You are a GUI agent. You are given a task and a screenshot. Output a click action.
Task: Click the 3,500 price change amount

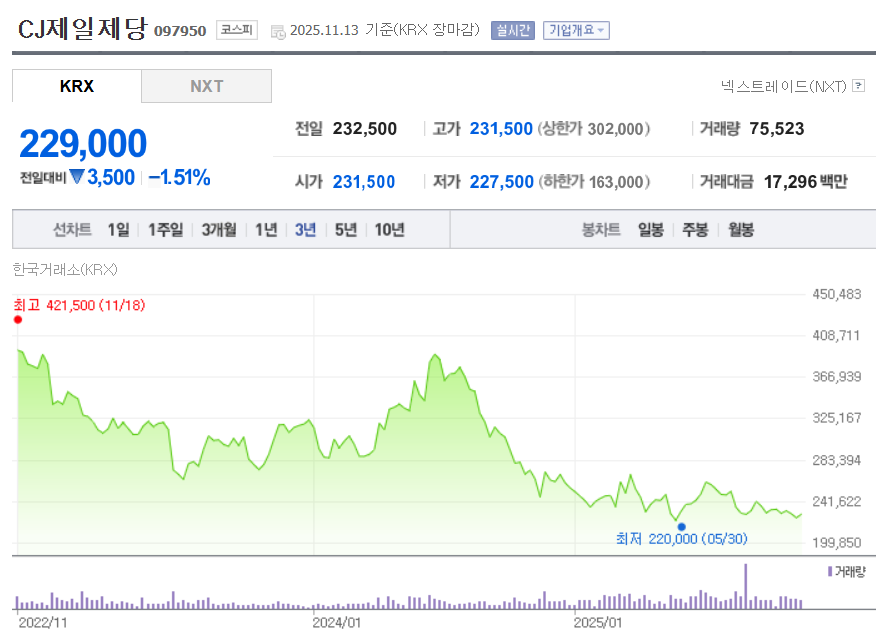click(111, 177)
